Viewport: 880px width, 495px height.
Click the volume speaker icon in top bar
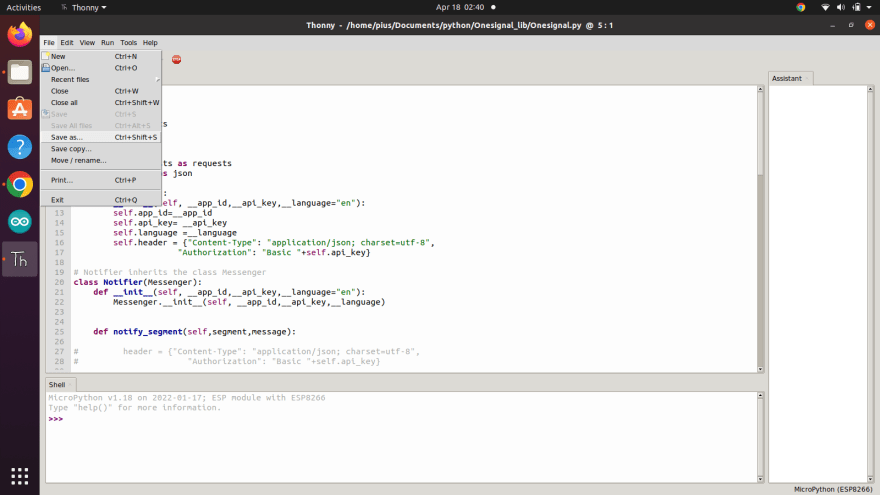coord(841,7)
